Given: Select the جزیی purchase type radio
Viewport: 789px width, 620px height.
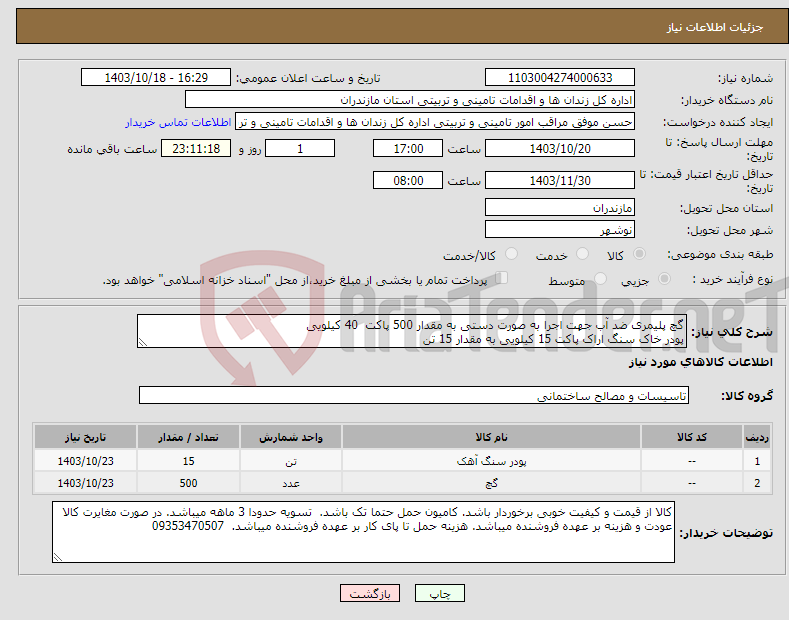Looking at the screenshot, I should coord(664,279).
